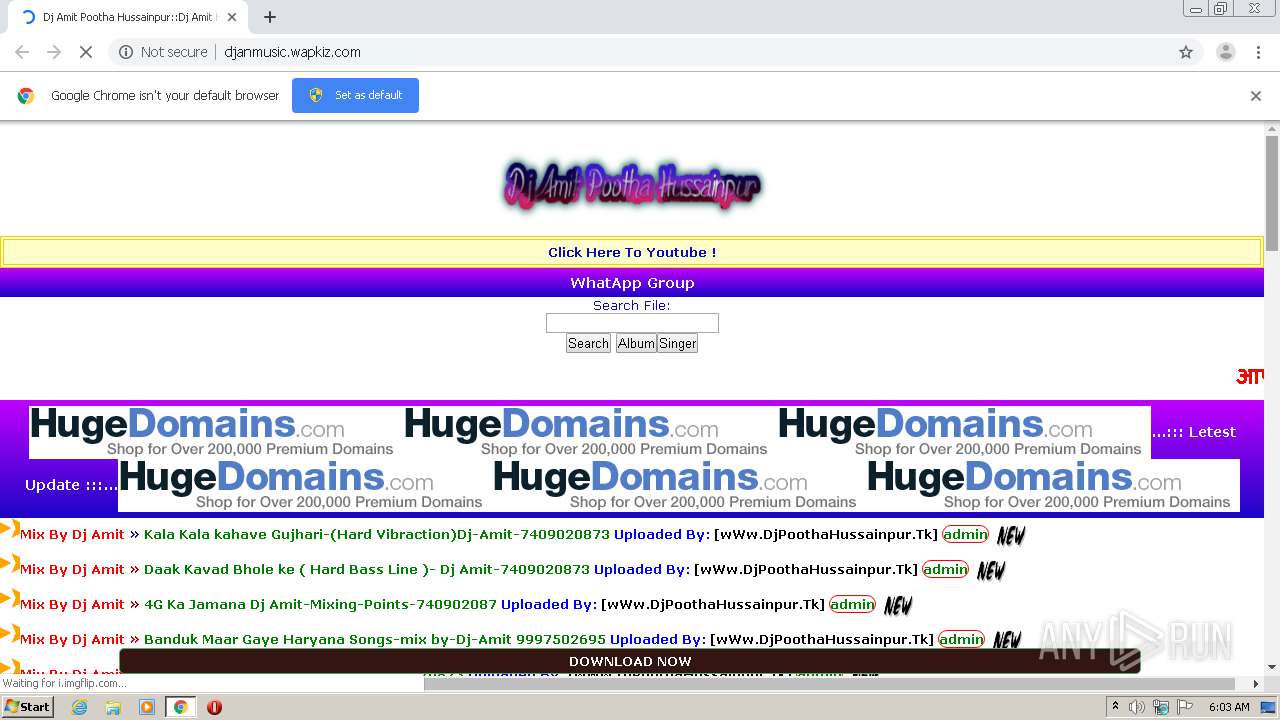Open a new tab with plus button
Image resolution: width=1280 pixels, height=720 pixels.
point(270,17)
